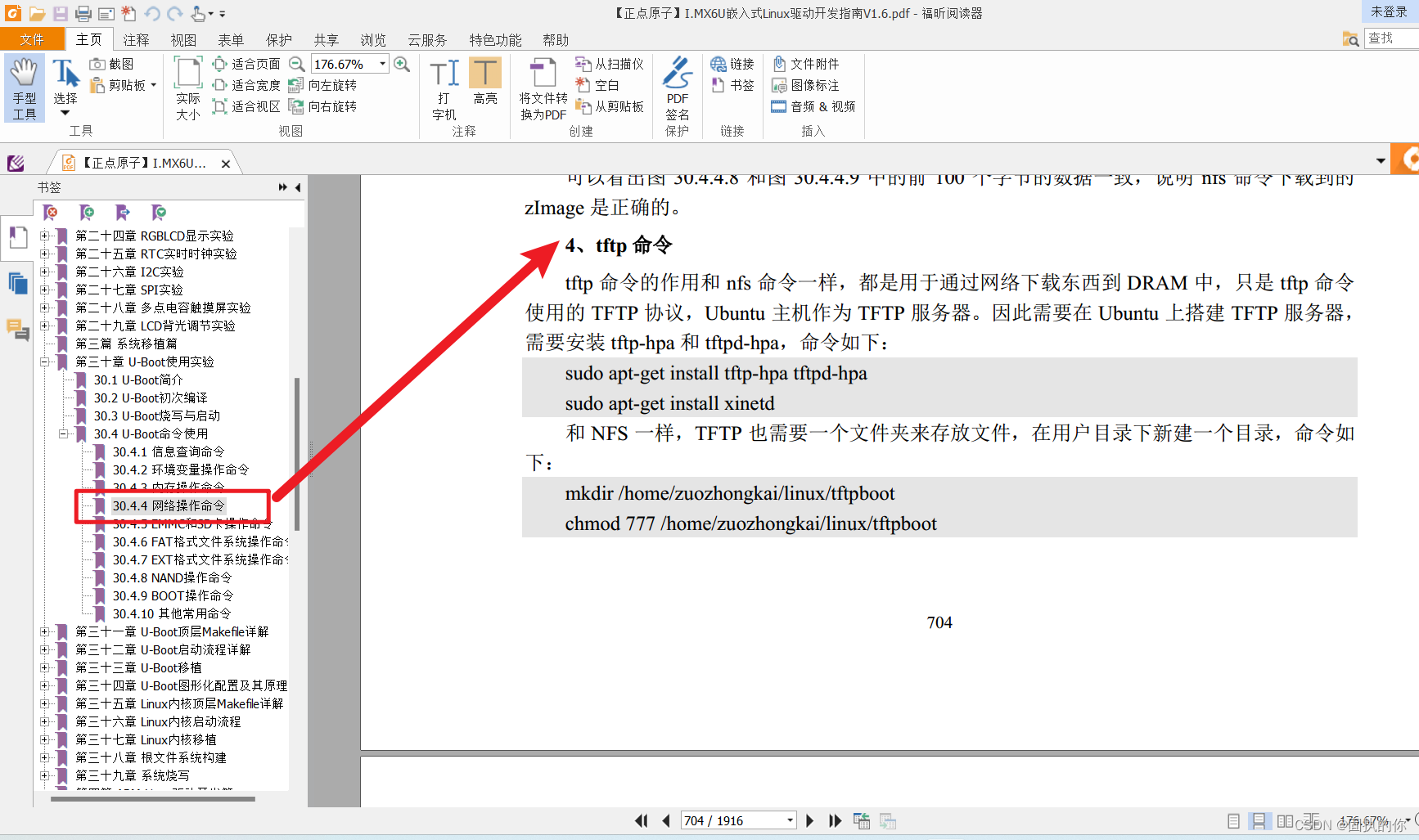The height and width of the screenshot is (840, 1419).
Task: Expand 第二十七章 SPI实验
Action: (x=45, y=290)
